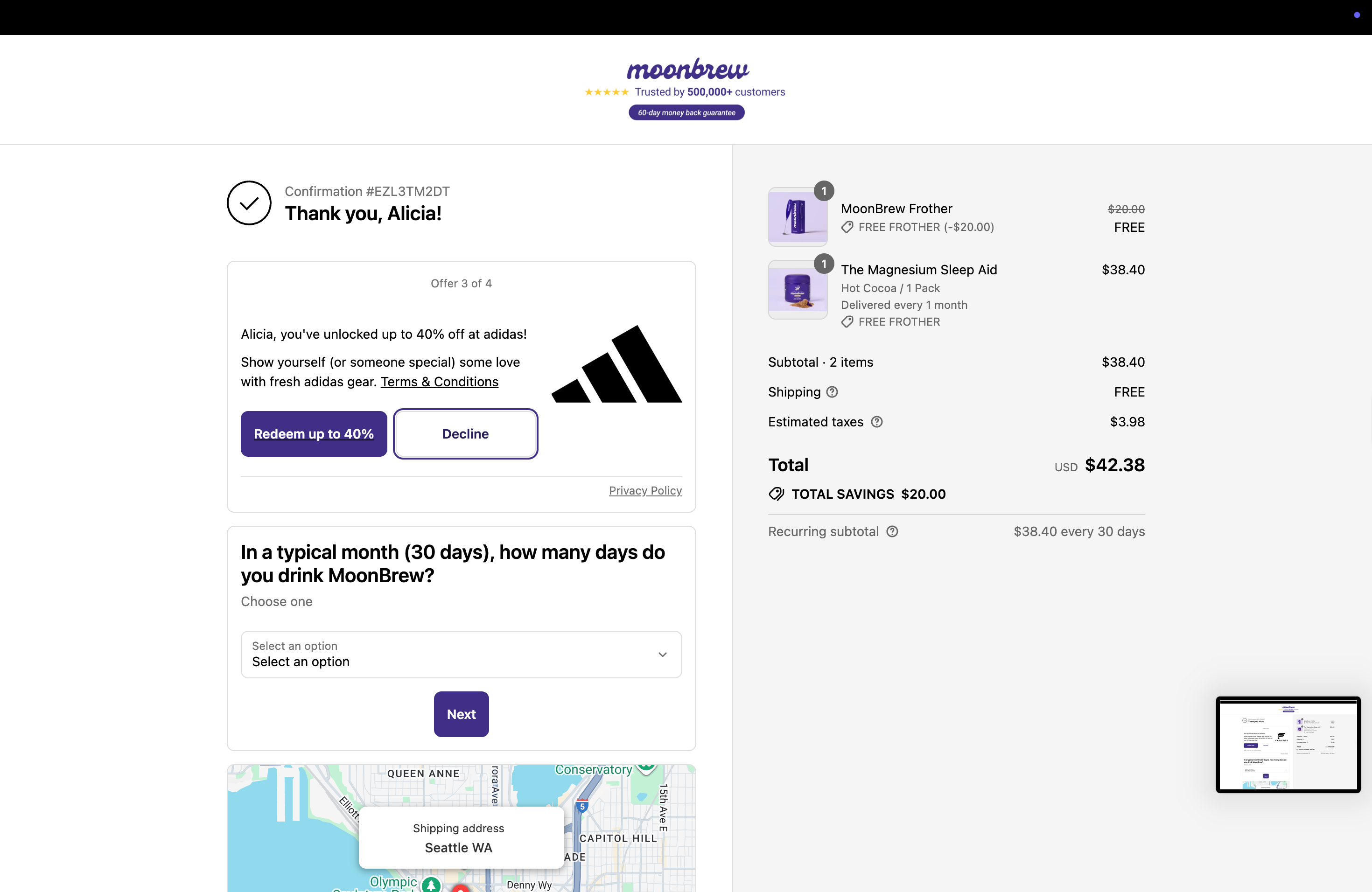This screenshot has height=892, width=1372.
Task: Click the Sleep Aid quantity badge
Action: [824, 264]
